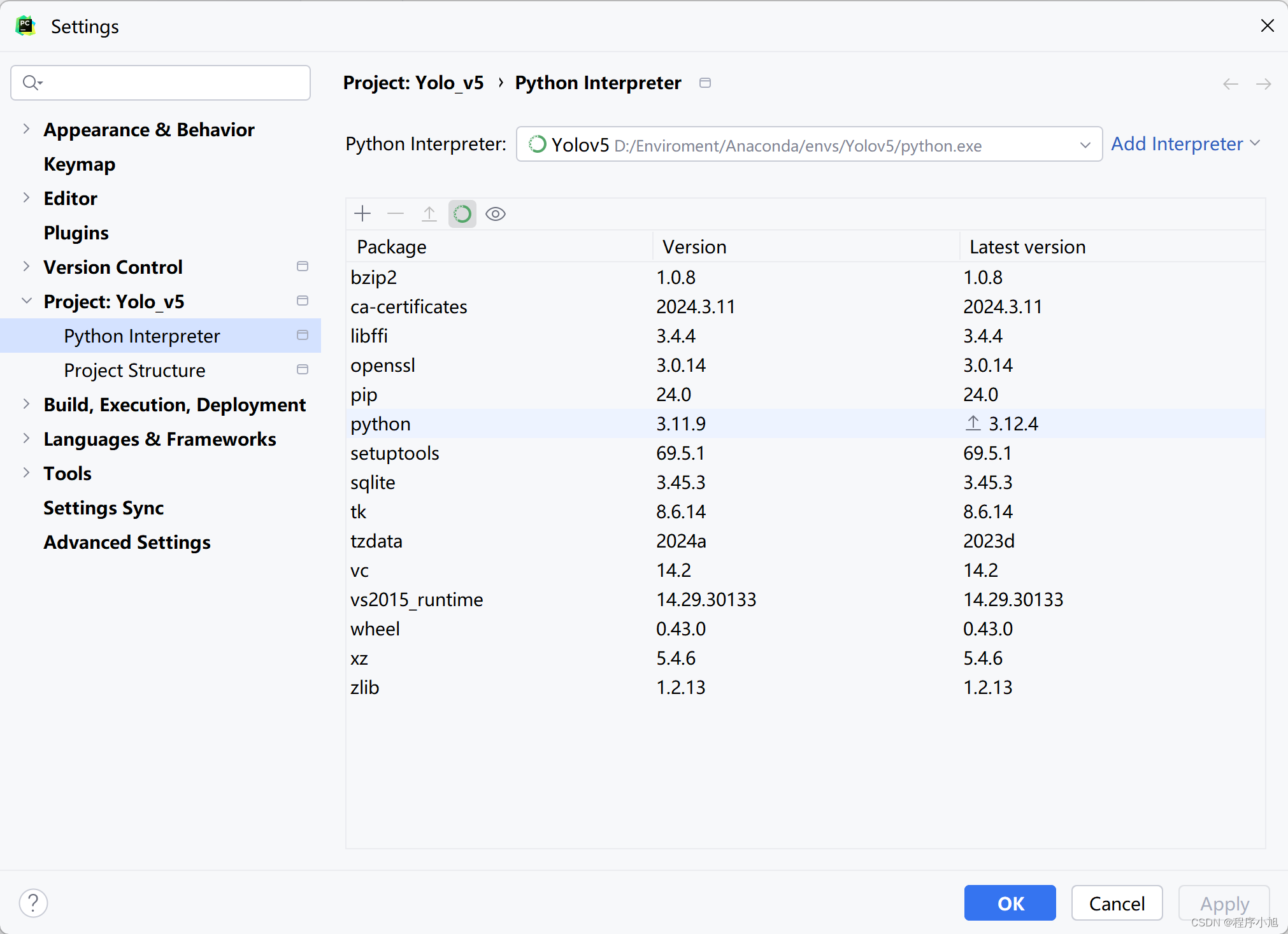Click the Cancel button
The width and height of the screenshot is (1288, 934).
[x=1117, y=903]
